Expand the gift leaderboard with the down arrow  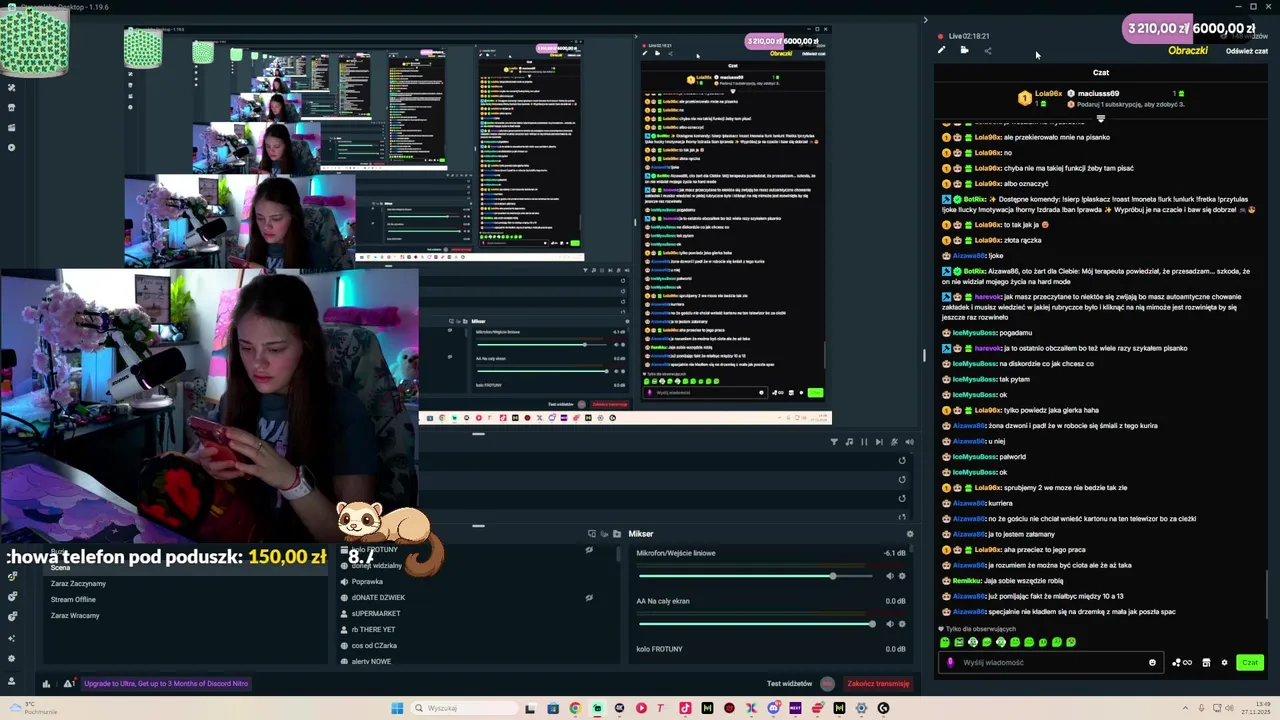coord(1101,118)
